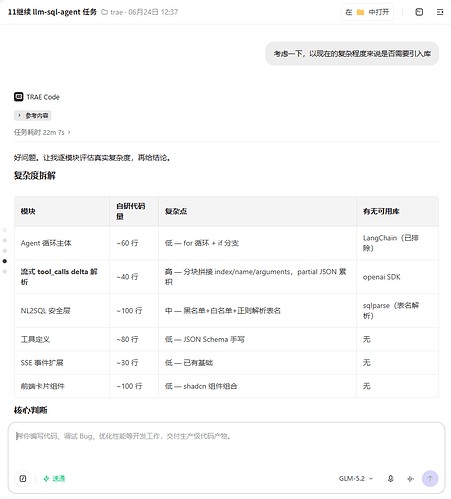
Task: Click the openai SDK cell
Action: click(397, 277)
